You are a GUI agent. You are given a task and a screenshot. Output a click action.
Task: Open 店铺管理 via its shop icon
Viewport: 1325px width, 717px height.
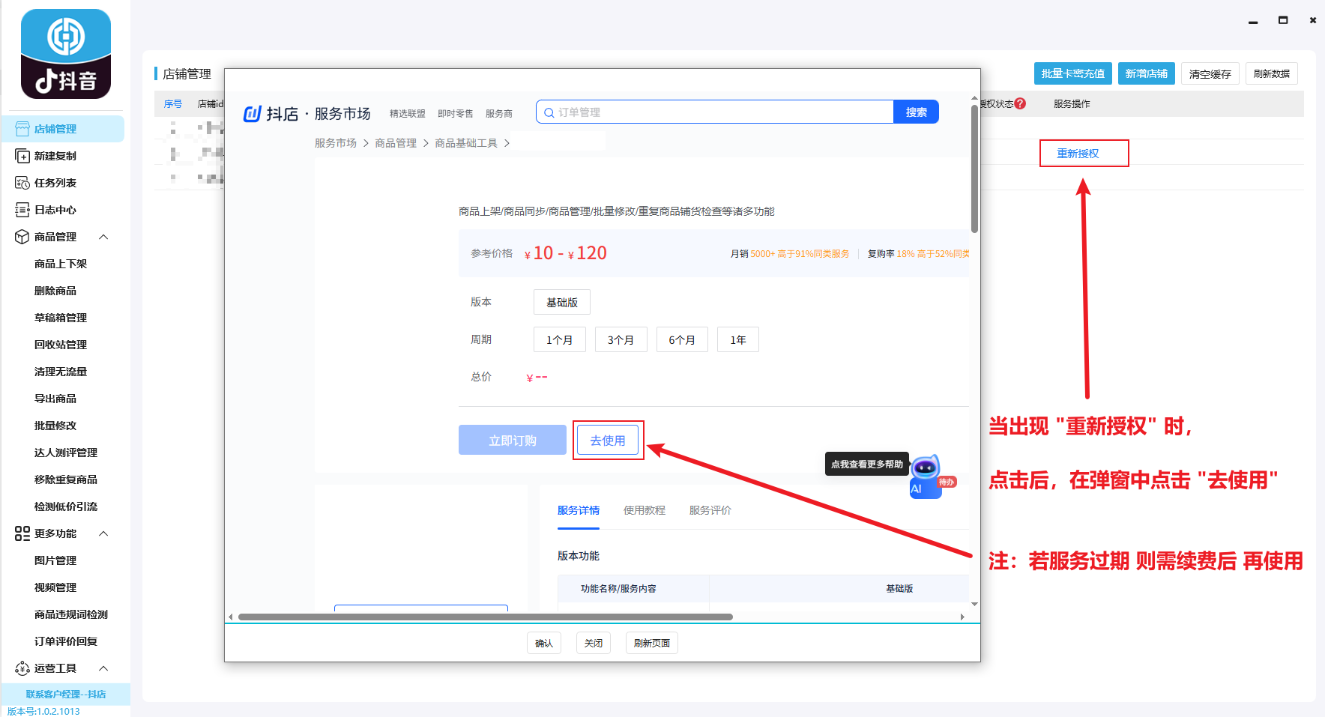(x=23, y=129)
